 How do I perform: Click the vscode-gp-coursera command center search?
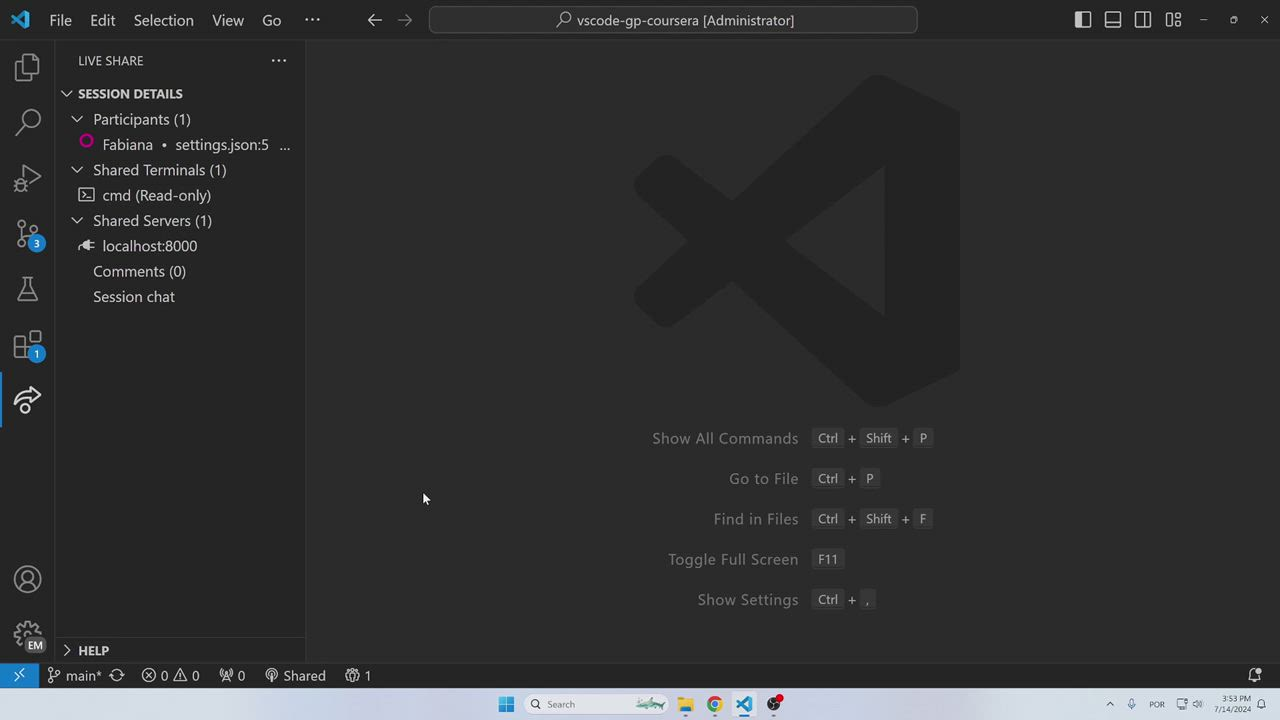(673, 20)
